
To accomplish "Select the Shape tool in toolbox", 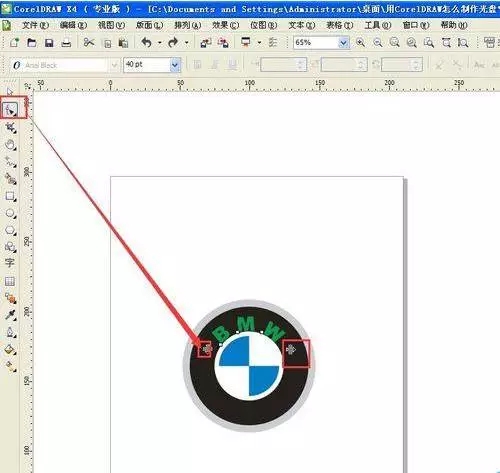I will (x=10, y=109).
